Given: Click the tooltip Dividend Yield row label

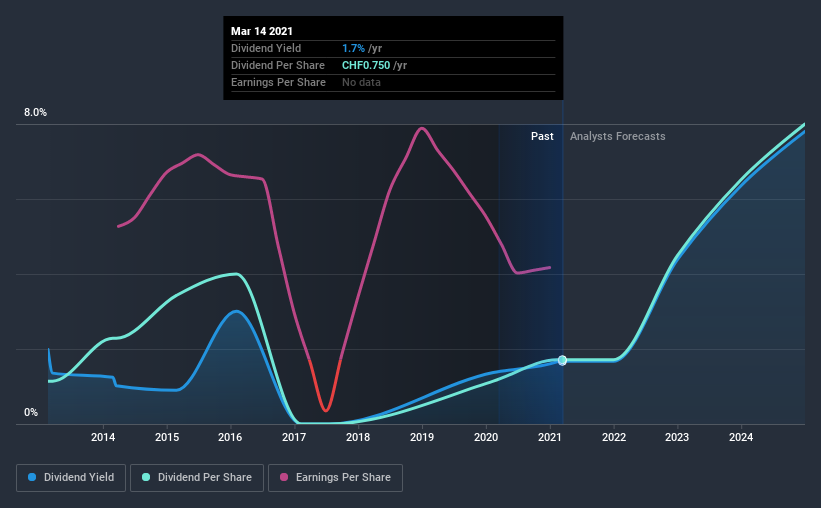Looking at the screenshot, I should tap(266, 48).
